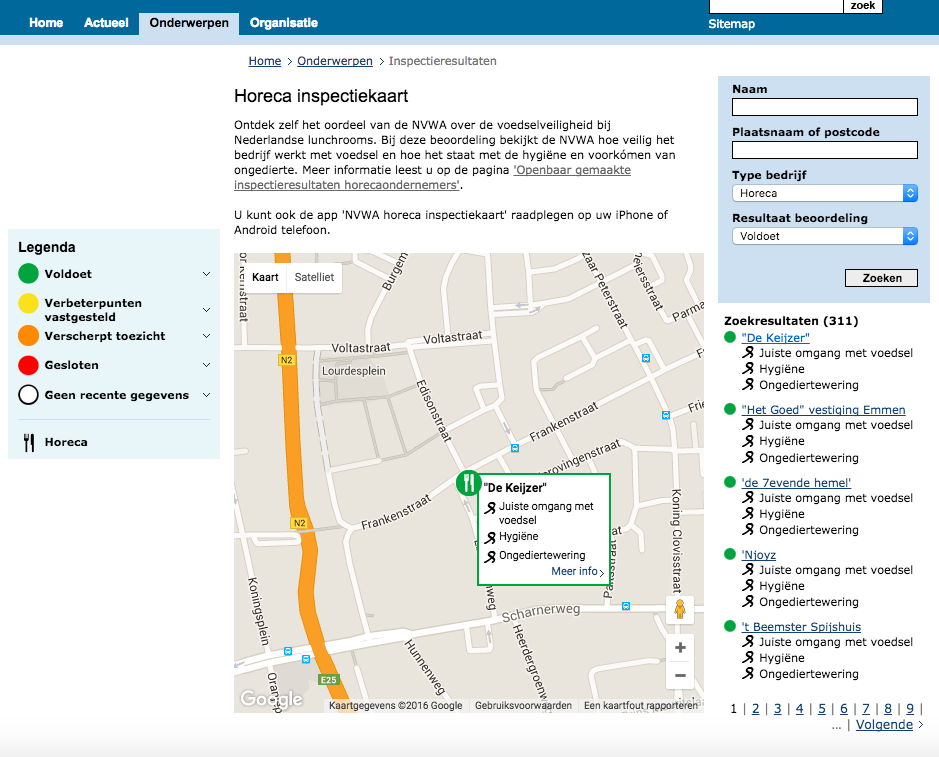Open the Actueel menu tab
The height and width of the screenshot is (757, 939).
click(x=106, y=23)
